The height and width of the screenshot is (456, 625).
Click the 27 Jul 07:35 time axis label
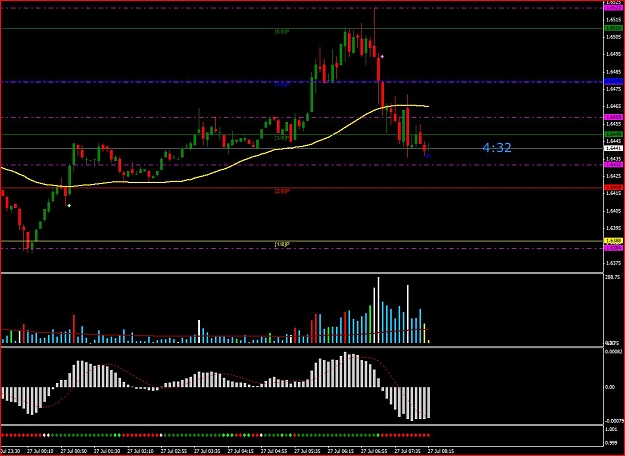(407, 451)
